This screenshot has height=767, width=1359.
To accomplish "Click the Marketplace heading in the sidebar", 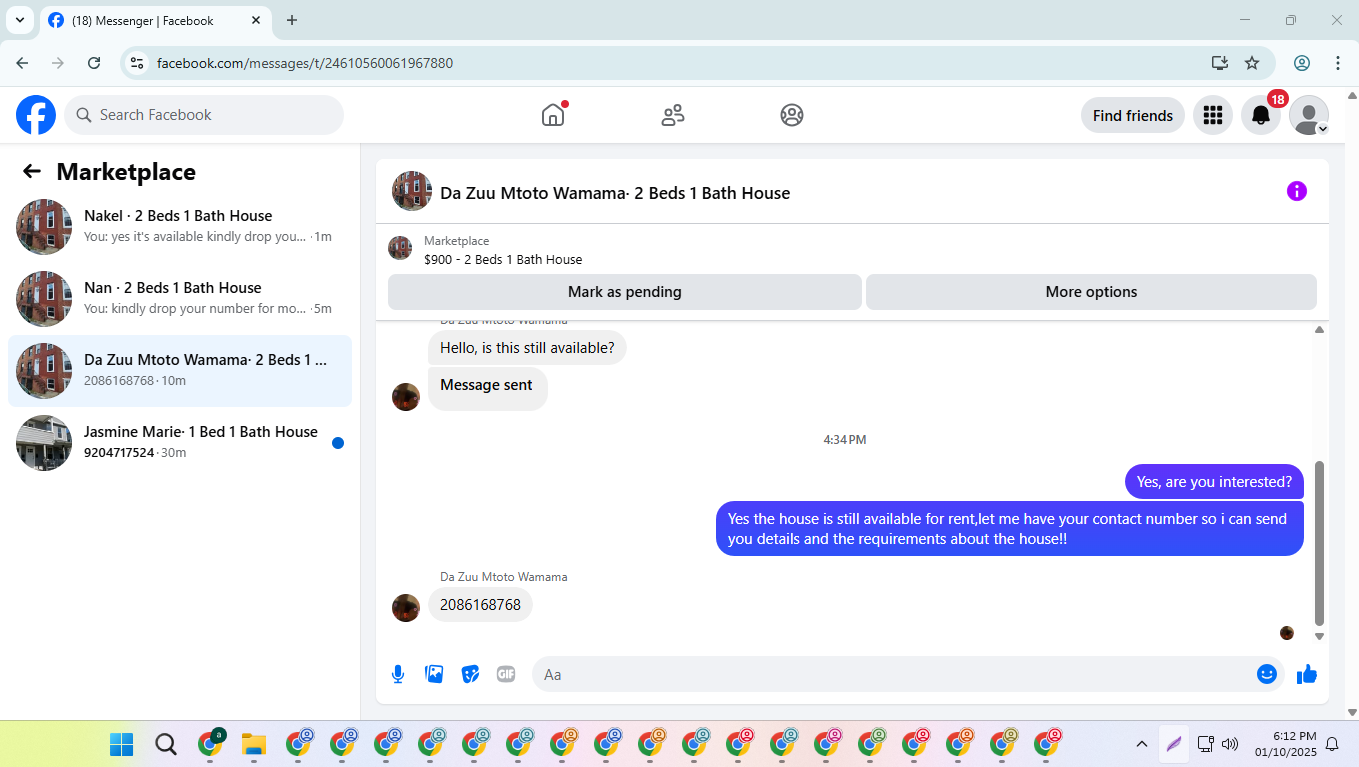I will pyautogui.click(x=126, y=171).
